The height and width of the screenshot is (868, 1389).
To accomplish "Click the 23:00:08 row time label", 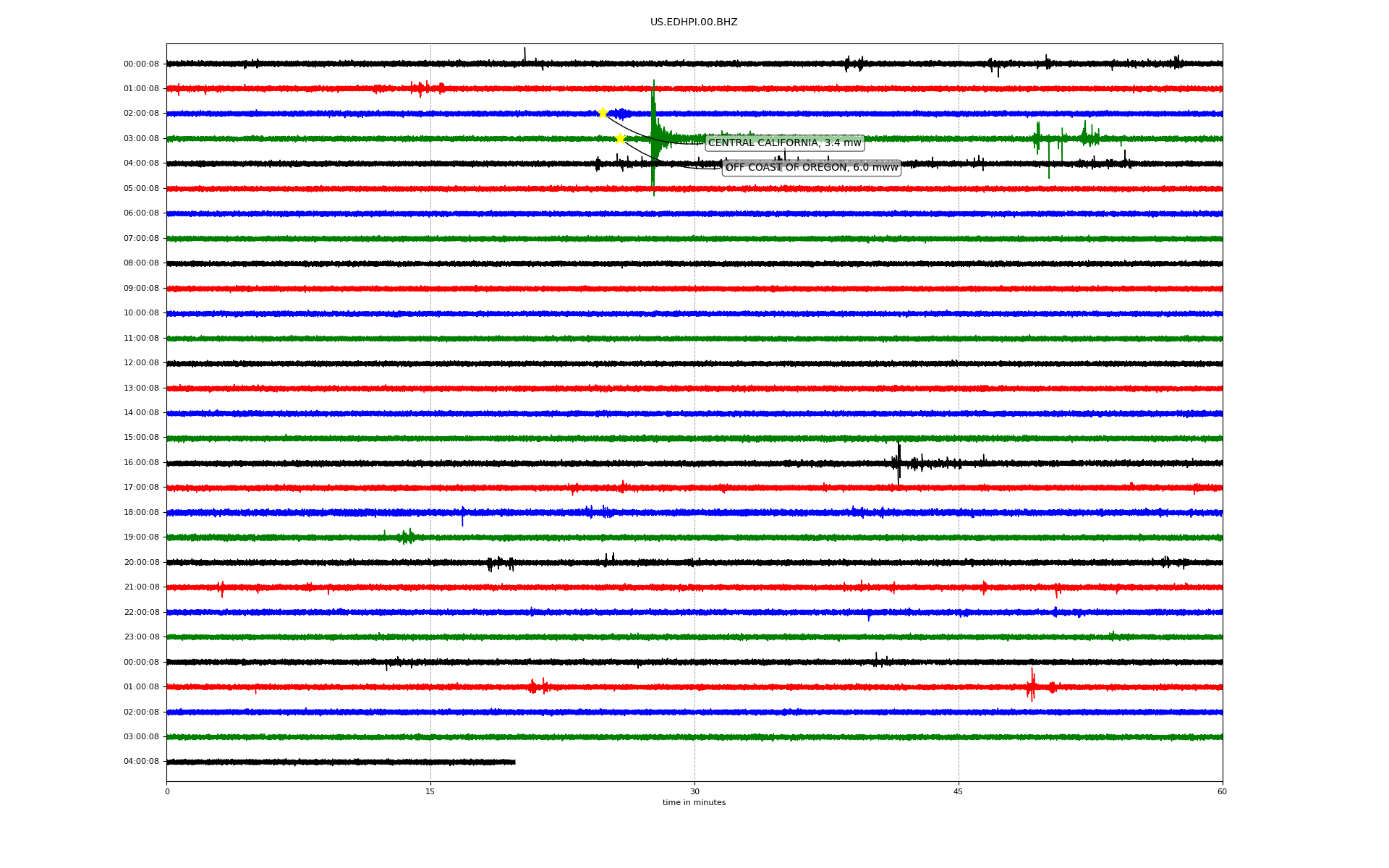I will (x=141, y=637).
